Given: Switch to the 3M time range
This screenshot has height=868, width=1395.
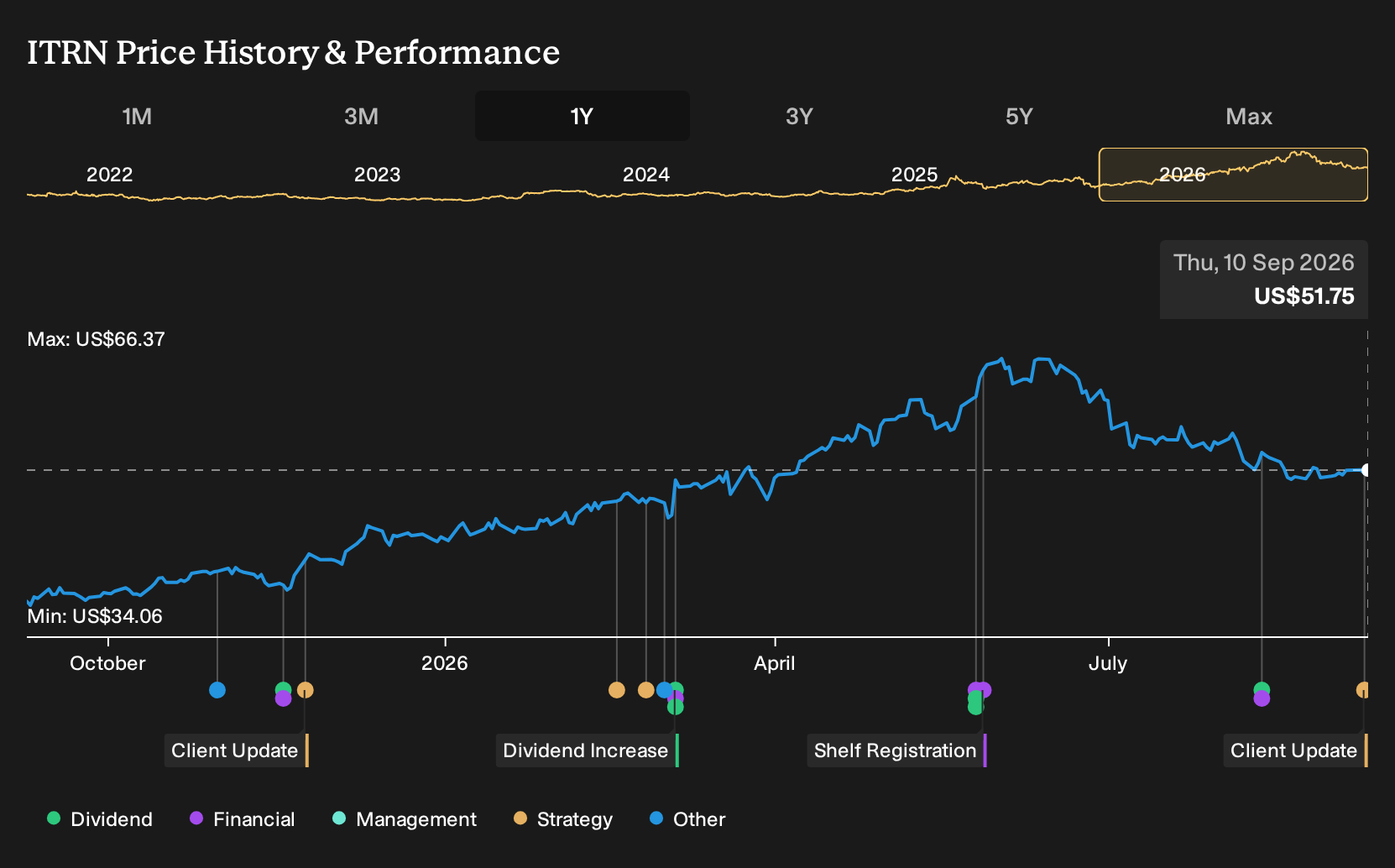Looking at the screenshot, I should click(361, 116).
